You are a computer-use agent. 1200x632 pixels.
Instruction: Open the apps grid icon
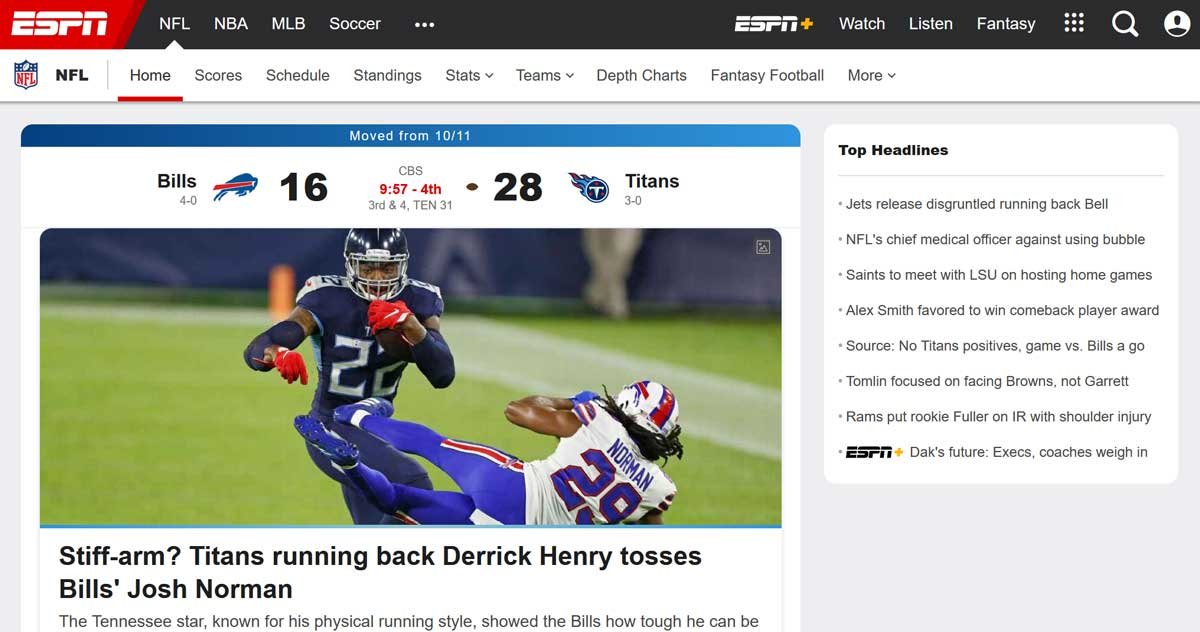[1074, 23]
